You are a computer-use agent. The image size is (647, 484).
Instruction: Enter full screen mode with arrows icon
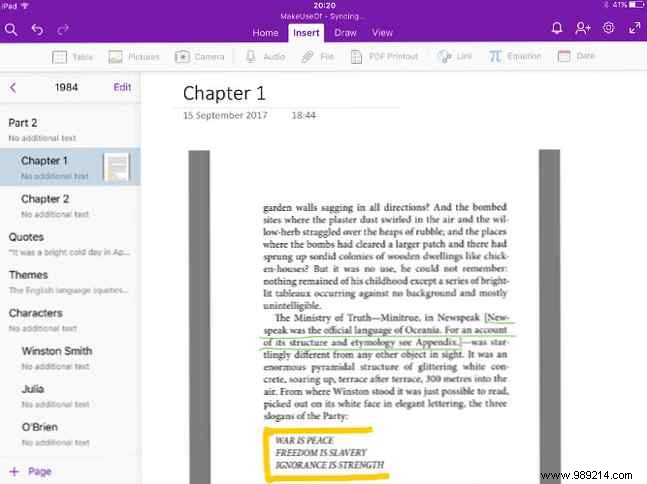click(634, 28)
